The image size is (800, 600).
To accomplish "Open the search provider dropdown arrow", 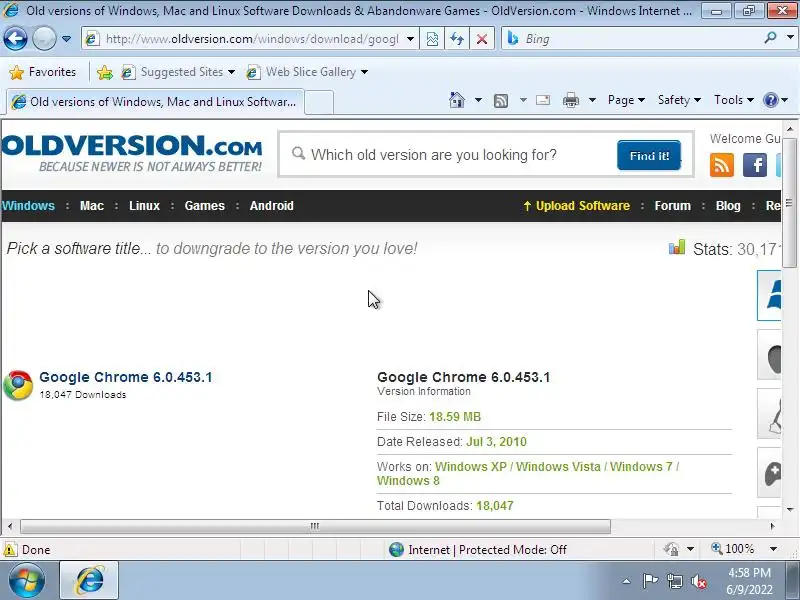I will [790, 38].
